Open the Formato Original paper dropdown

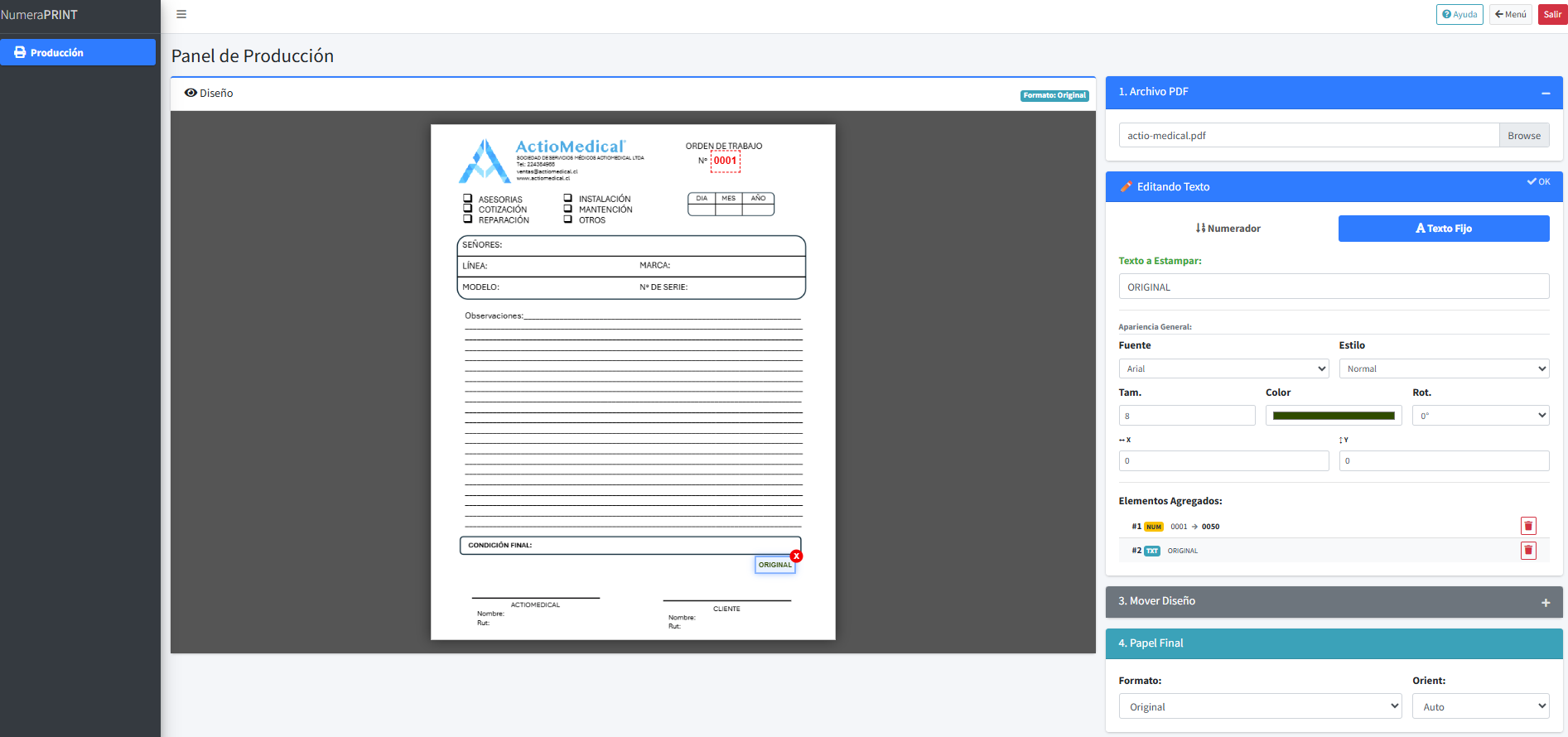[x=1259, y=706]
